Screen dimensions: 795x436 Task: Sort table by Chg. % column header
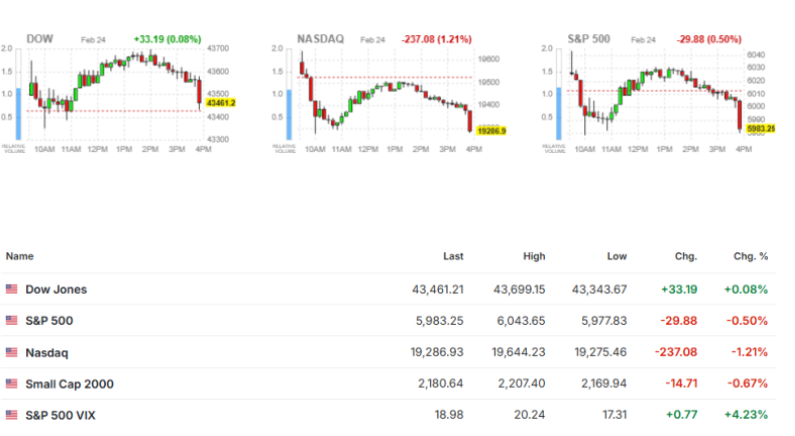point(751,256)
